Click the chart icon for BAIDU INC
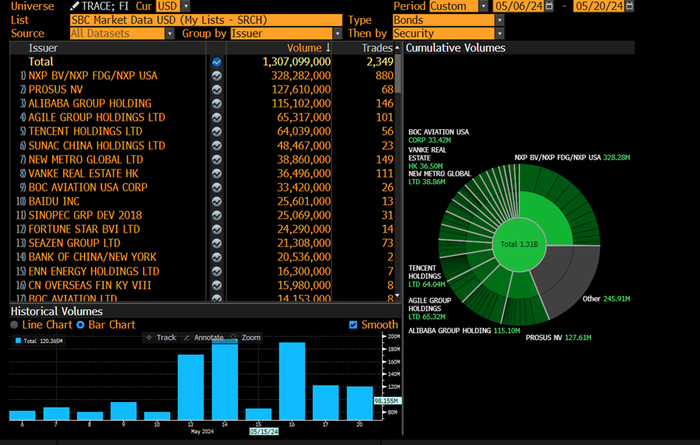700x445 pixels. tap(217, 201)
